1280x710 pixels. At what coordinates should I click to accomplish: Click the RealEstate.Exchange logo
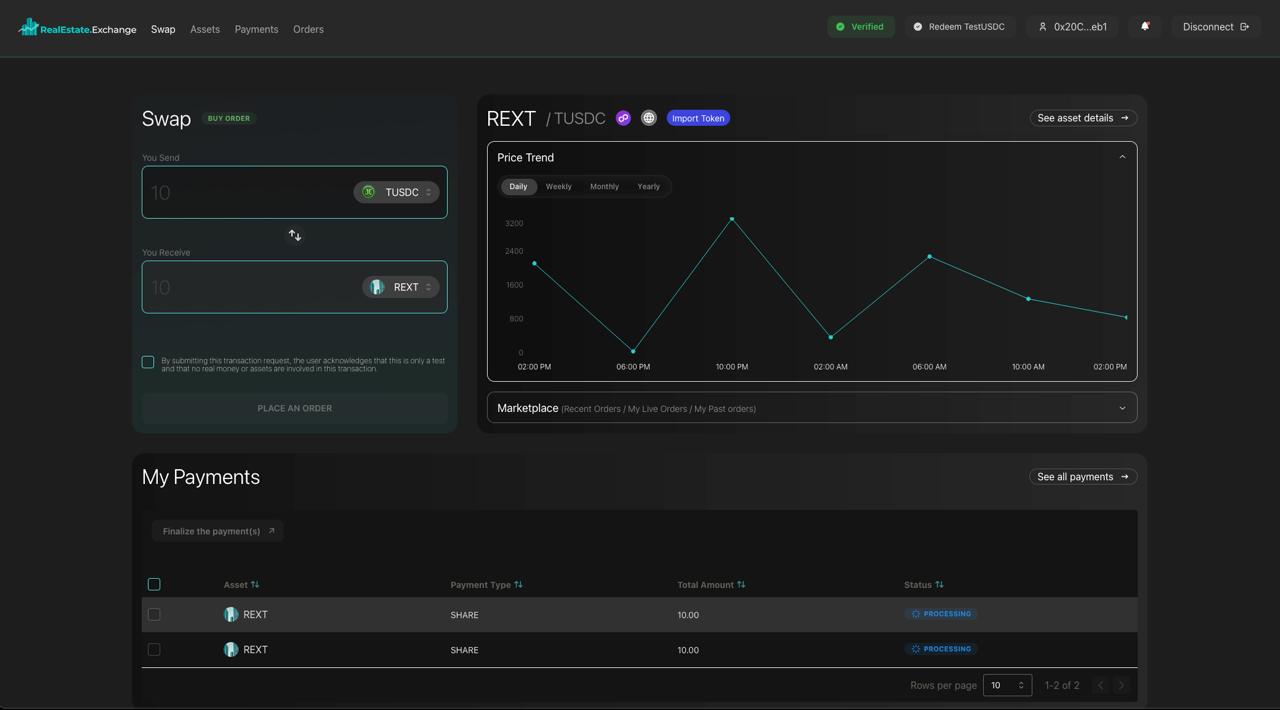(x=77, y=28)
